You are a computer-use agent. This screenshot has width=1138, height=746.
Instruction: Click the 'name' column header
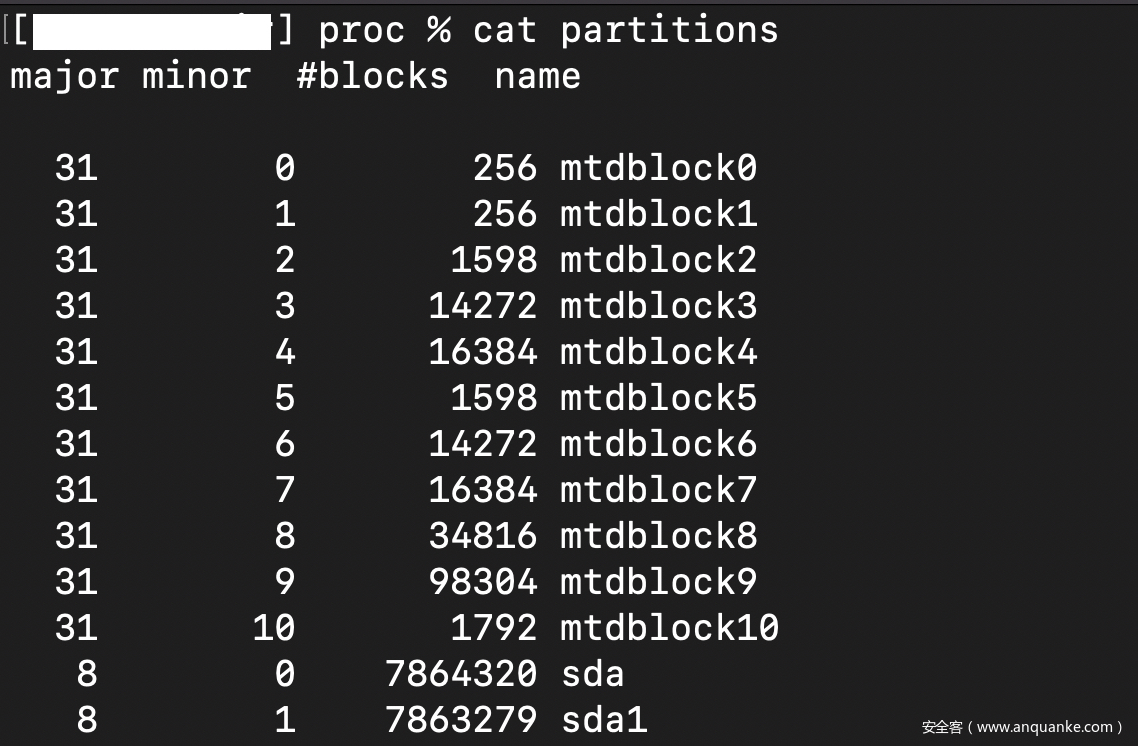click(537, 76)
